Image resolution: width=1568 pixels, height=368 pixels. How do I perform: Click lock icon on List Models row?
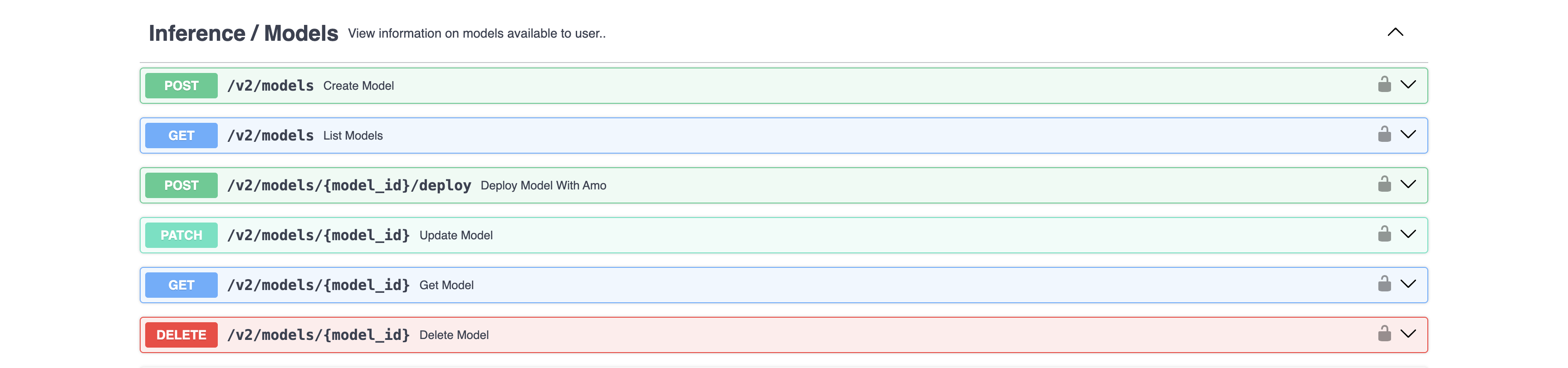coord(1384,135)
